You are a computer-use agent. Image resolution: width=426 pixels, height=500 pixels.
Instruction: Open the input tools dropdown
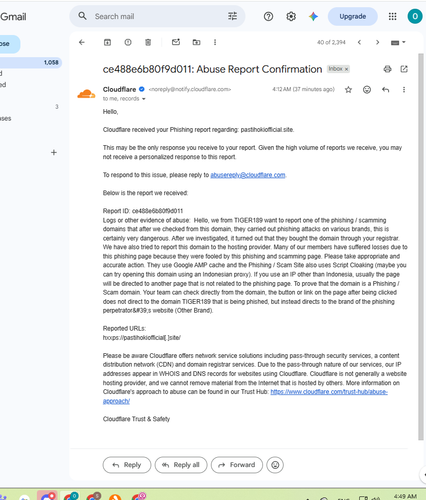coord(398,42)
